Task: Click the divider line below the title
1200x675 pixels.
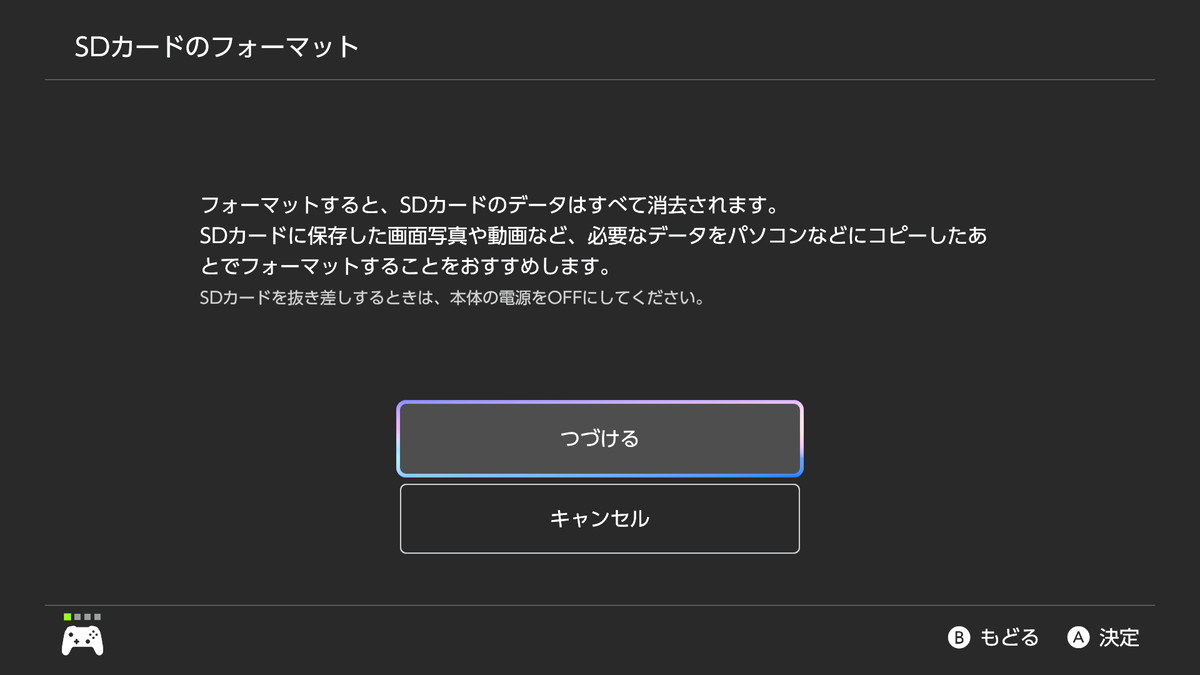Action: [x=600, y=80]
